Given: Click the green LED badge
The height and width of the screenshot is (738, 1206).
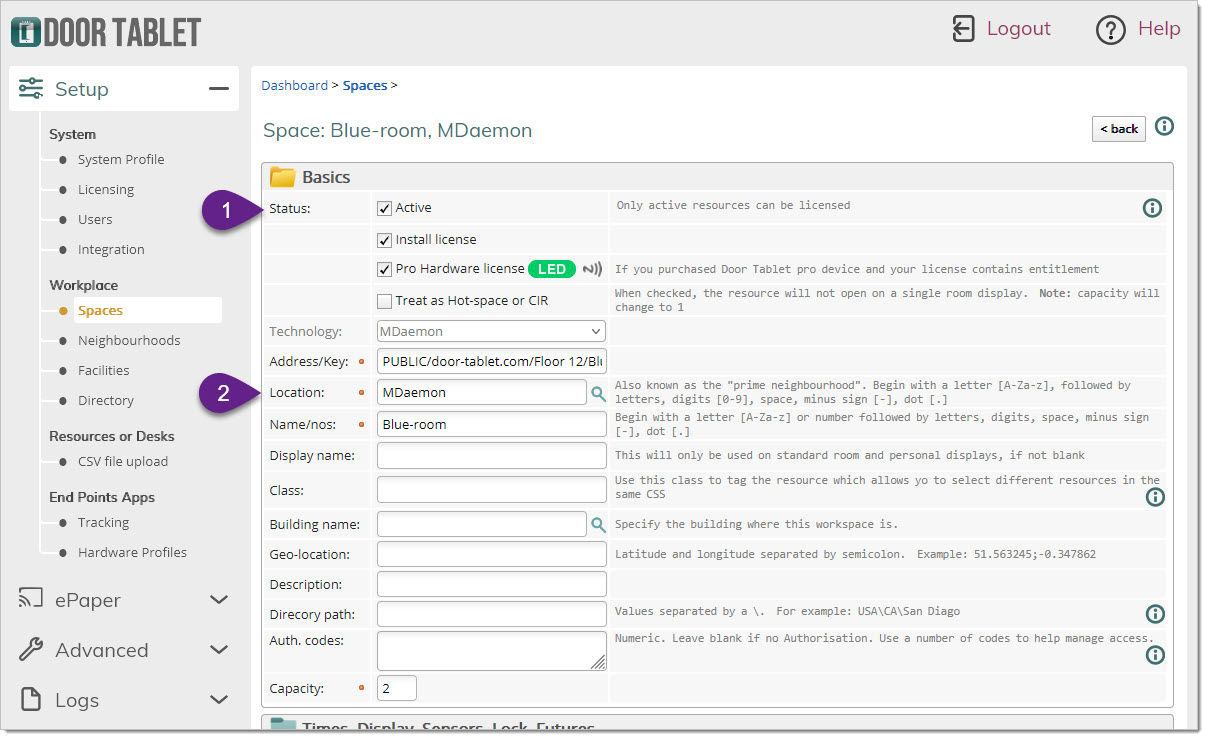Looking at the screenshot, I should point(552,269).
